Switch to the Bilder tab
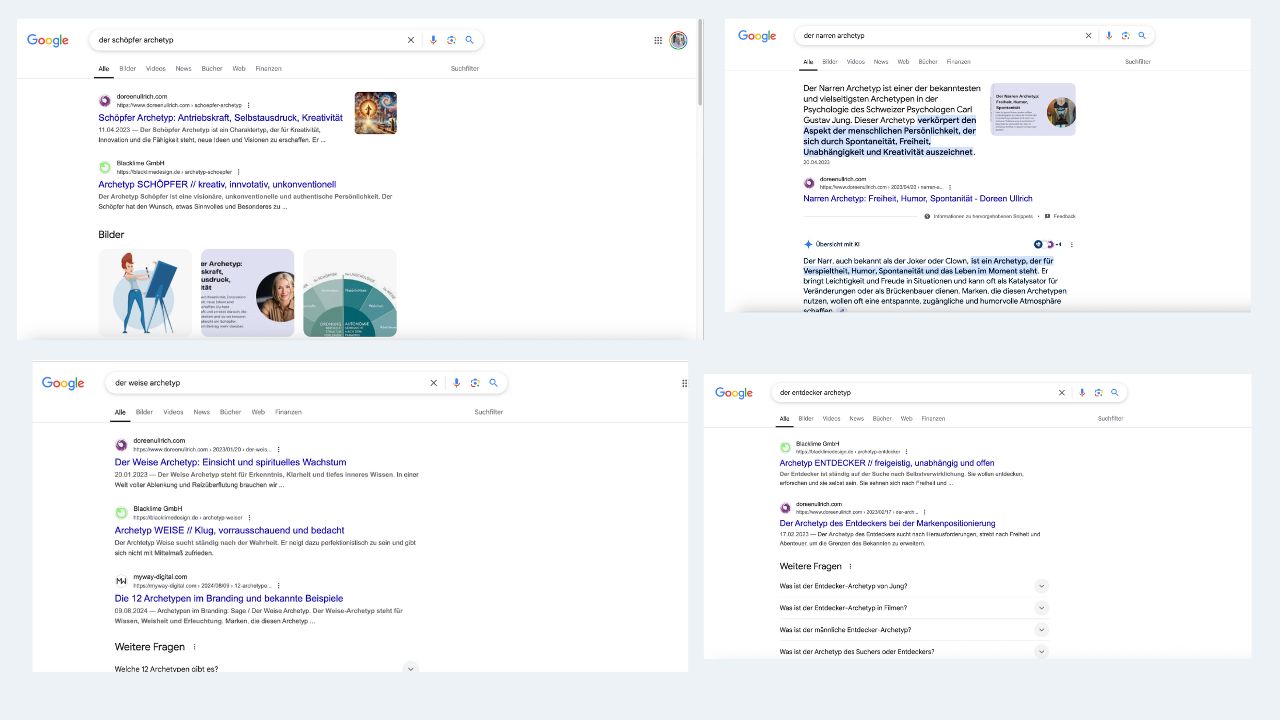 [128, 68]
